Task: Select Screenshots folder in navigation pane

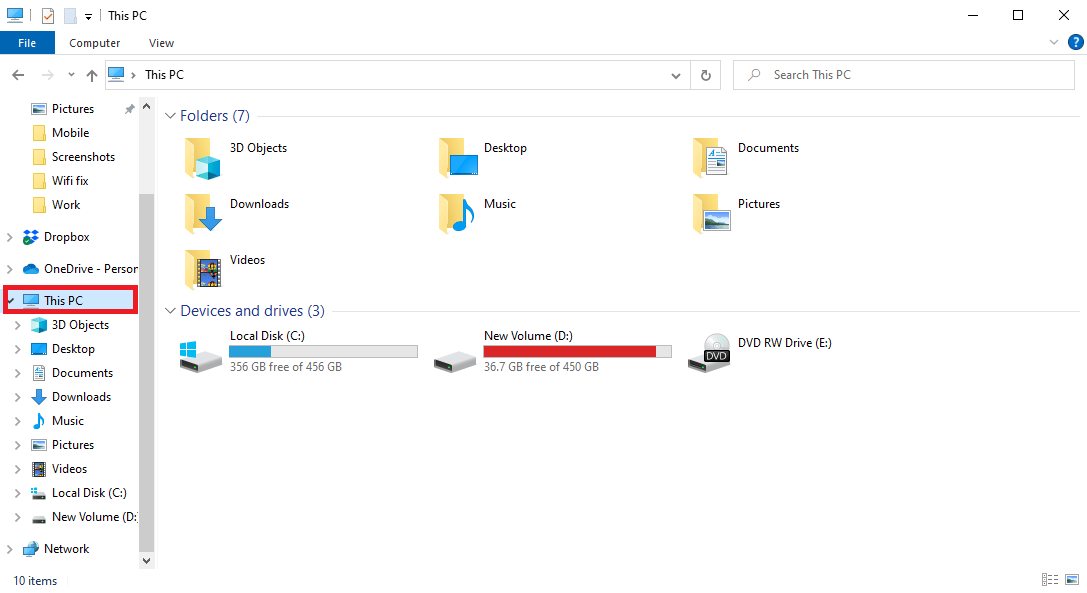Action: pyautogui.click(x=83, y=157)
